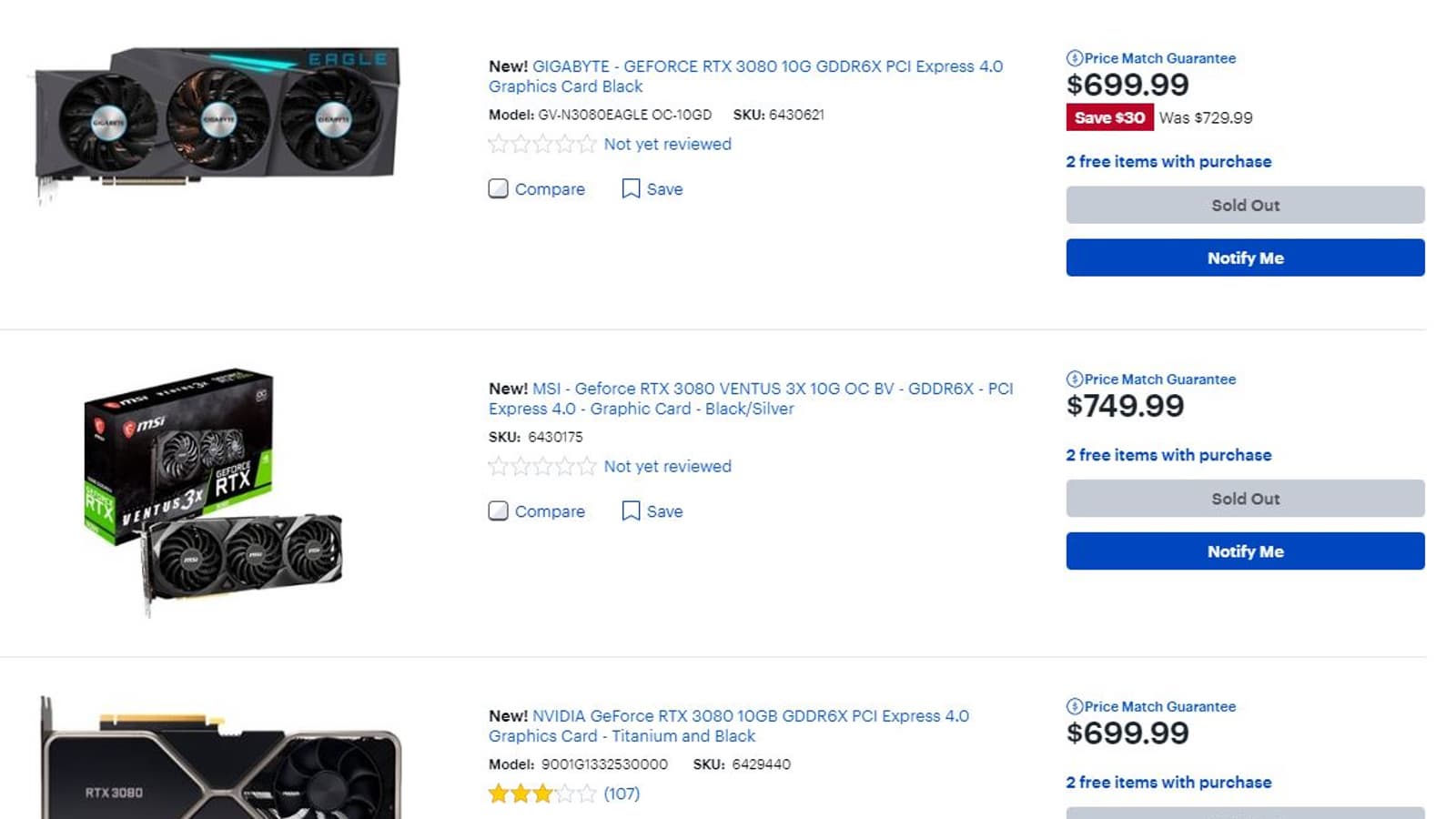Image resolution: width=1456 pixels, height=819 pixels.
Task: Click Price Match Guarantee icon on NVIDIA listing
Action: tap(1075, 707)
